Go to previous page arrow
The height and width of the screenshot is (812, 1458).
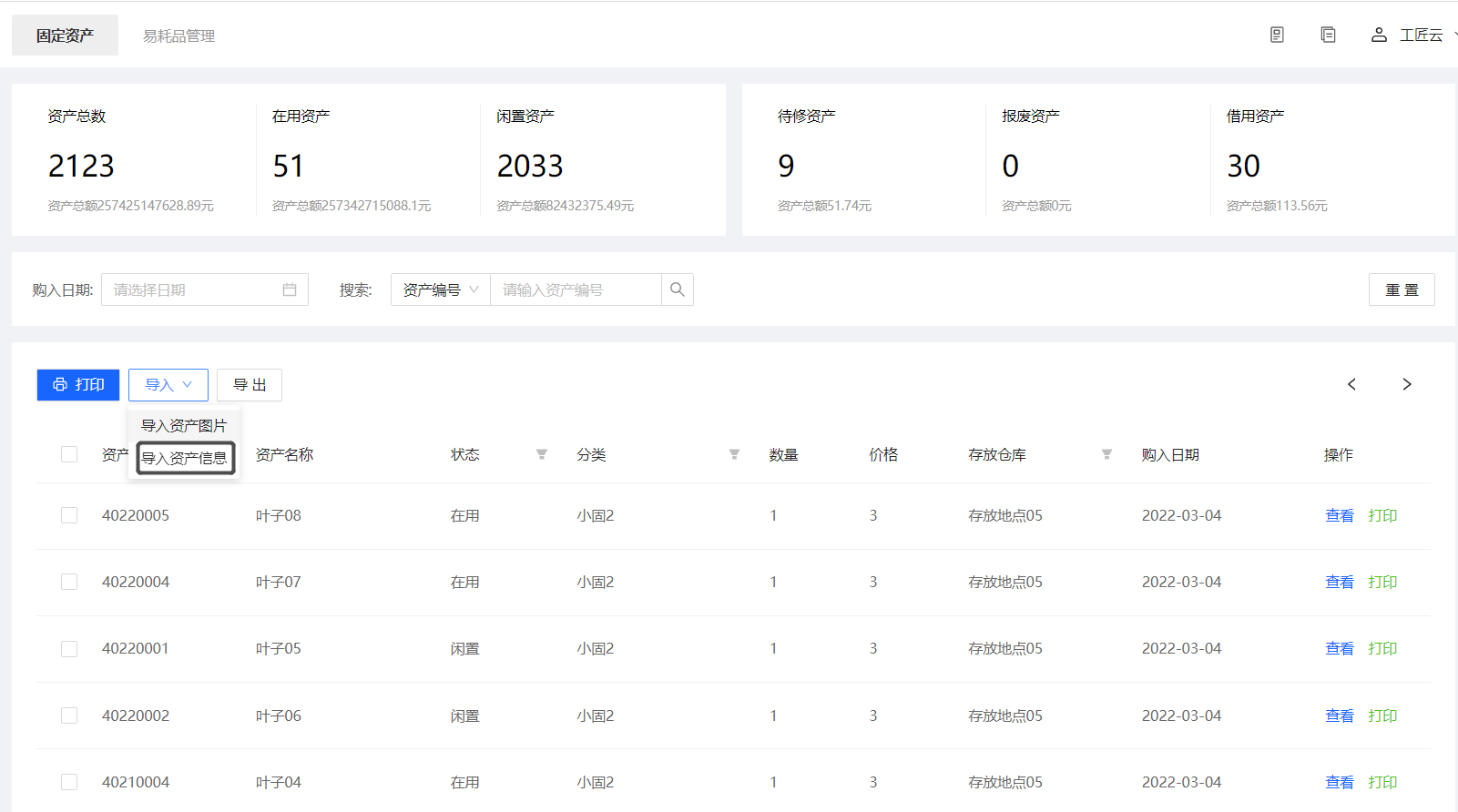pos(1351,384)
